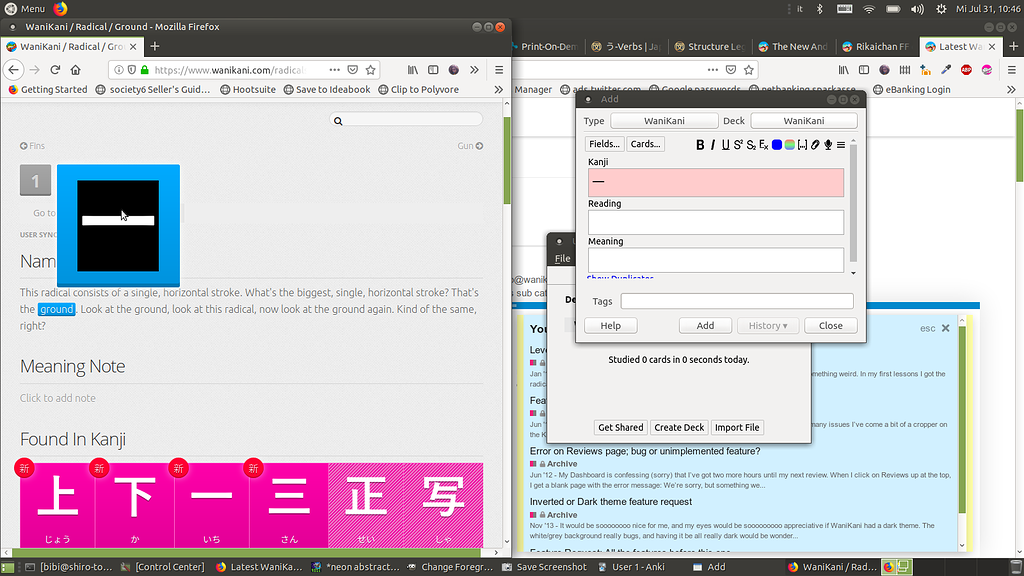The width and height of the screenshot is (1024, 576).
Task: Italicize text using the editor toolbar
Action: coord(712,145)
